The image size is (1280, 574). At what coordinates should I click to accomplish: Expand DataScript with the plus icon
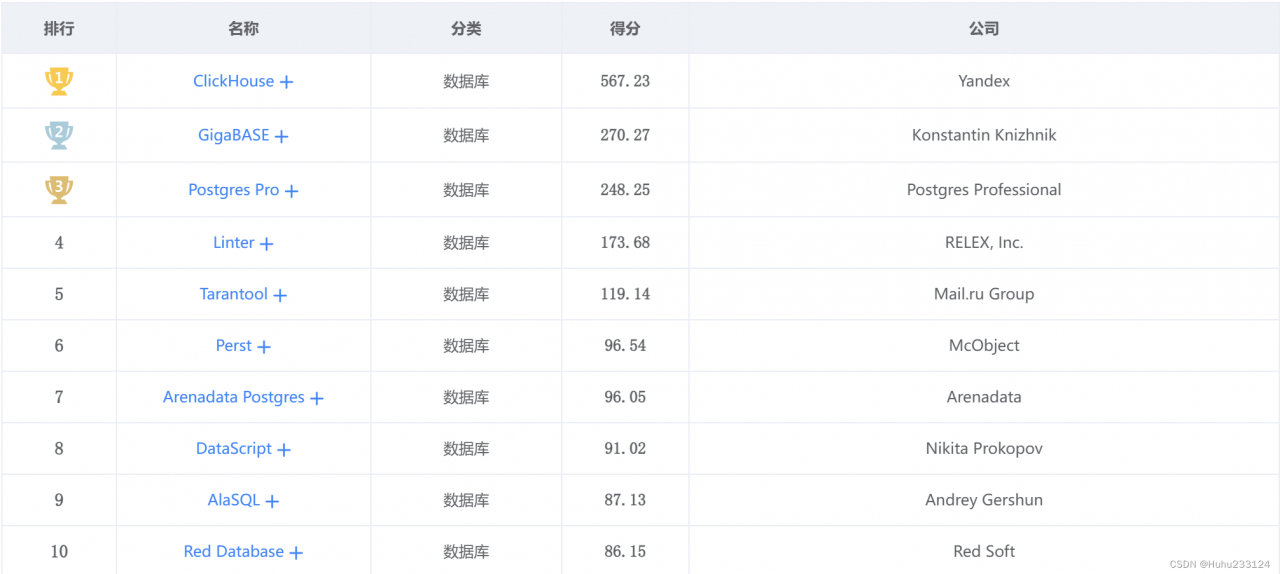284,450
